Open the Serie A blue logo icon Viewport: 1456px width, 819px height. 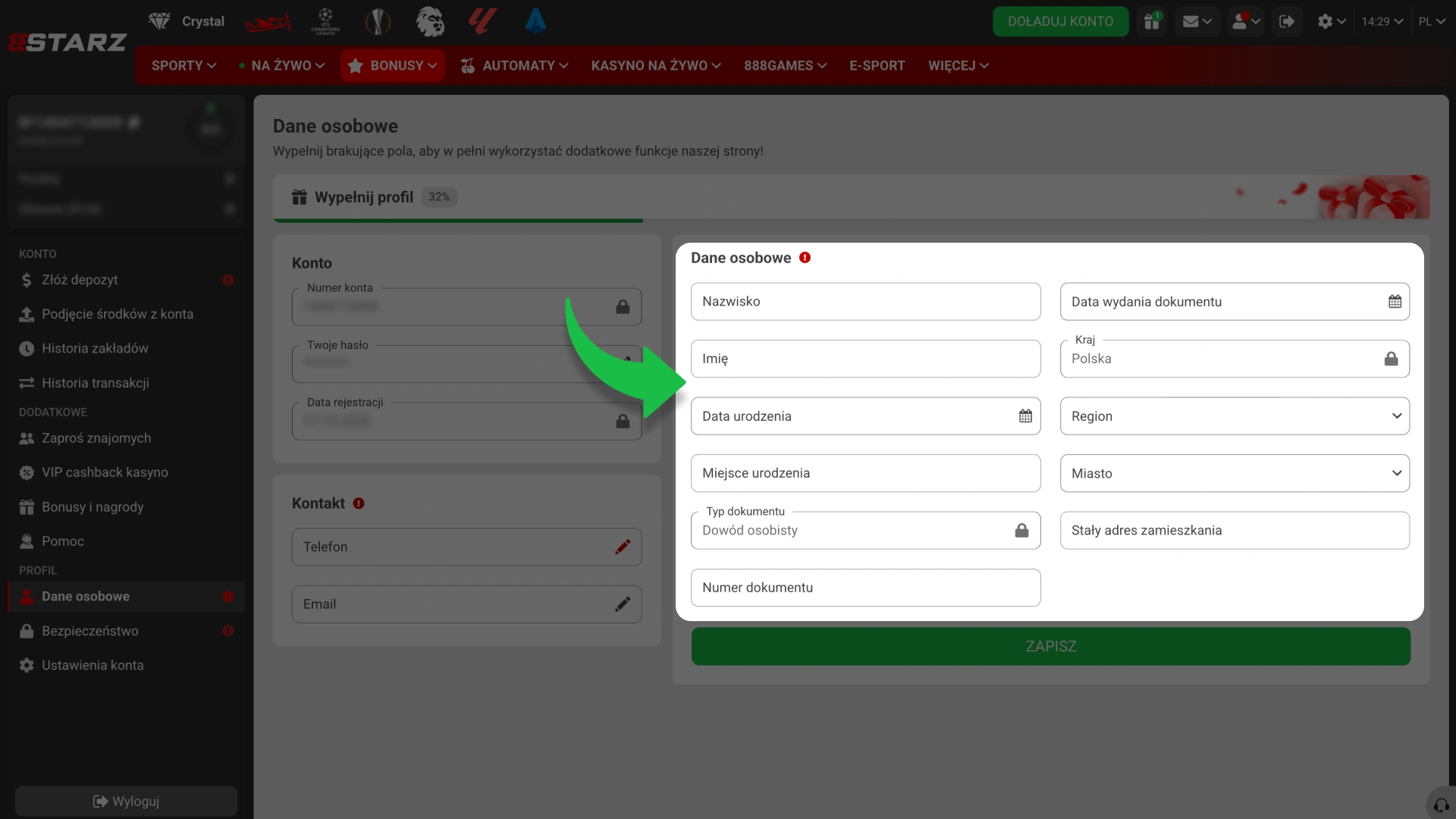pyautogui.click(x=535, y=21)
